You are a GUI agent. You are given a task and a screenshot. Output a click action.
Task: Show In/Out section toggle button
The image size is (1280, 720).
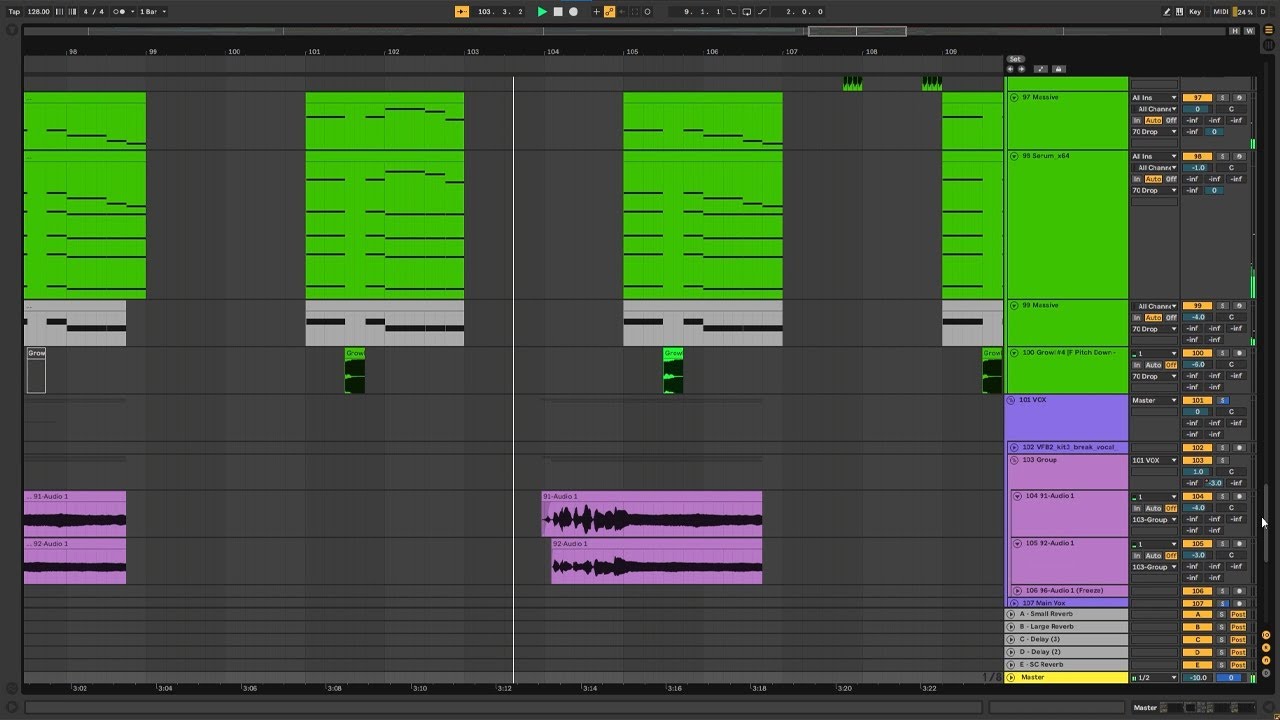coord(1265,635)
